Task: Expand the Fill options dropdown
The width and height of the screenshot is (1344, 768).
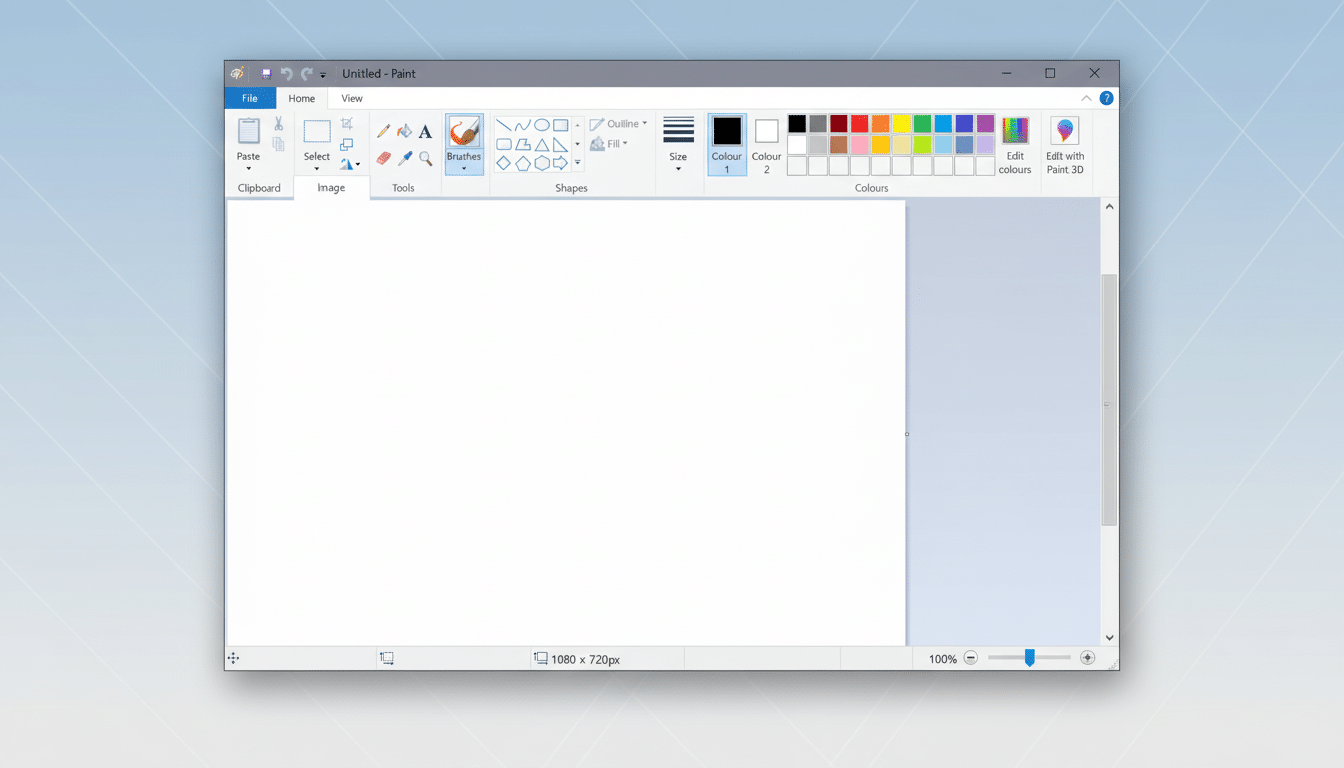Action: pyautogui.click(x=611, y=143)
